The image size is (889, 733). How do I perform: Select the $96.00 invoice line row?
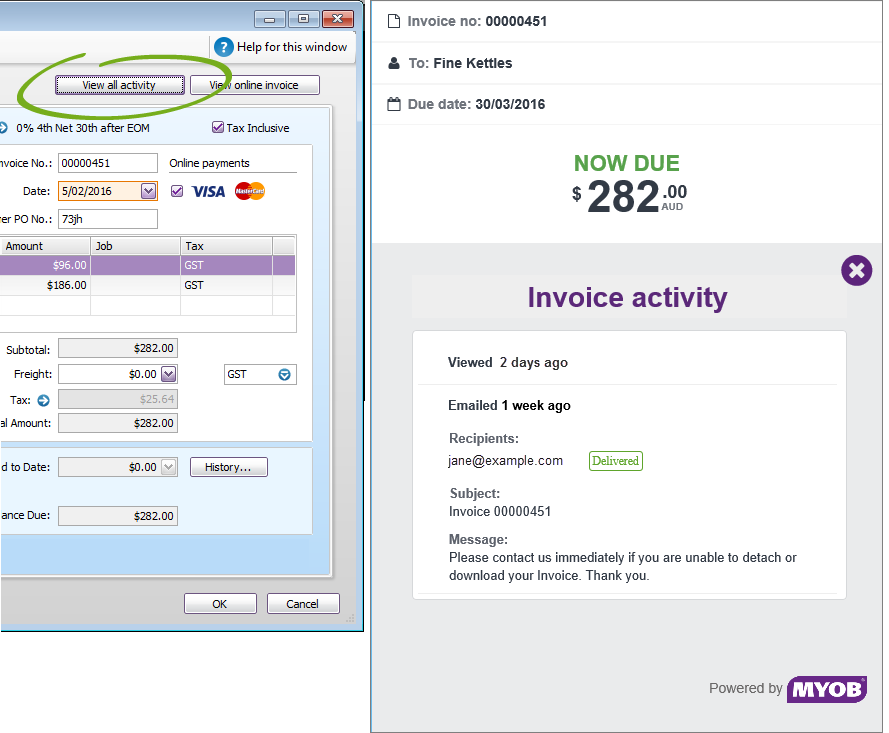pyautogui.click(x=140, y=265)
